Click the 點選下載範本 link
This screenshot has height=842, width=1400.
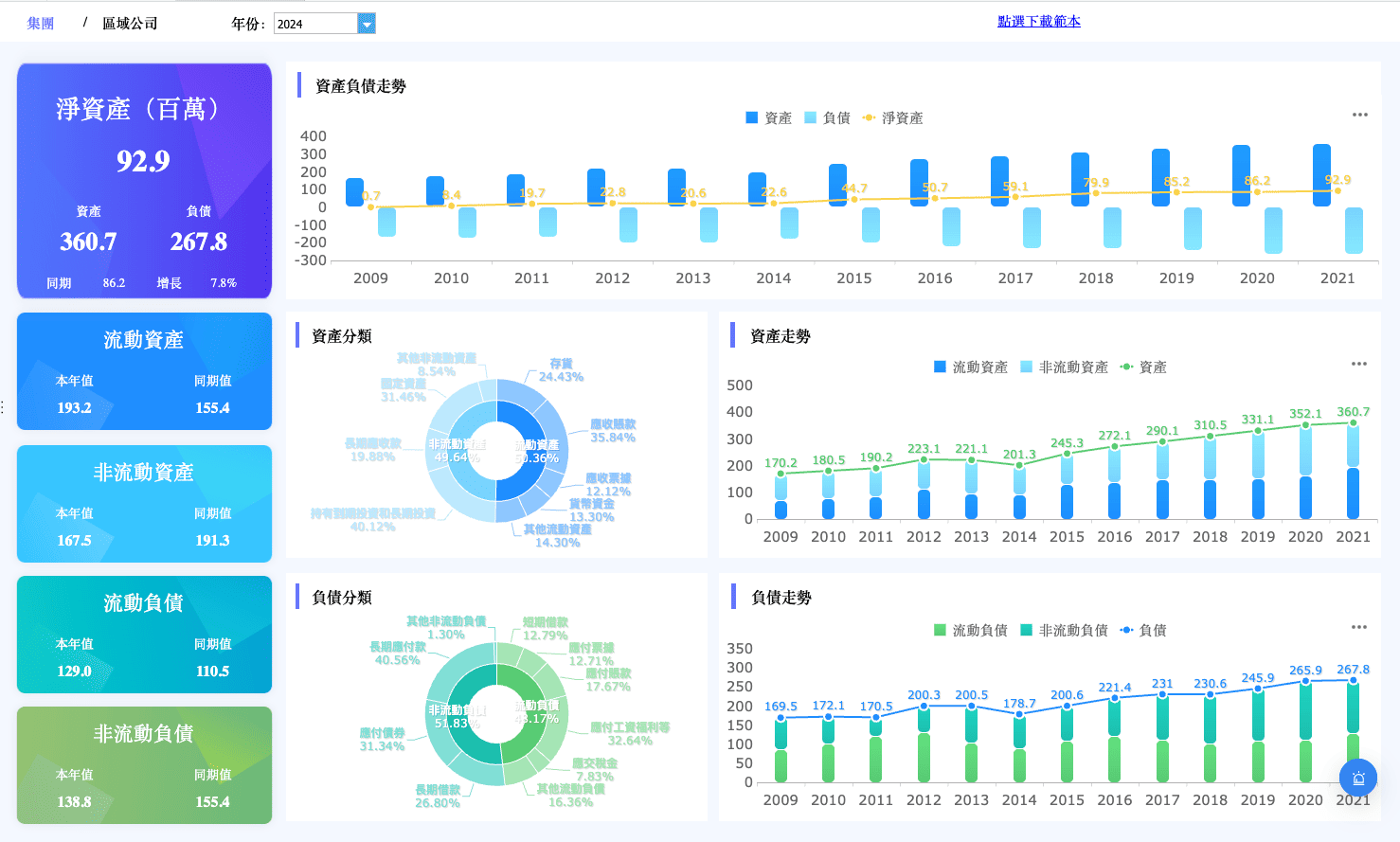pyautogui.click(x=1038, y=22)
